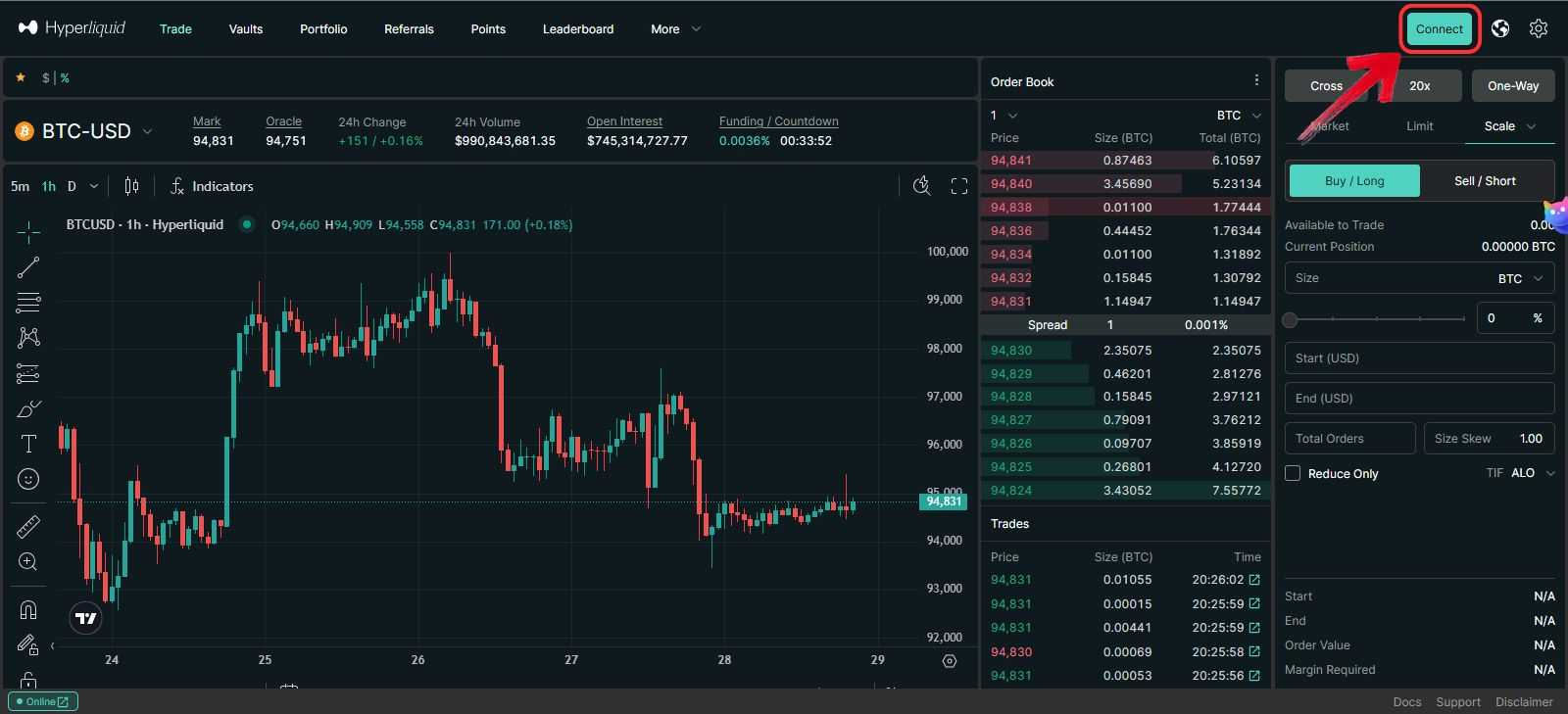Open the Trade tab
Screen dimensions: 1568x714
175,28
